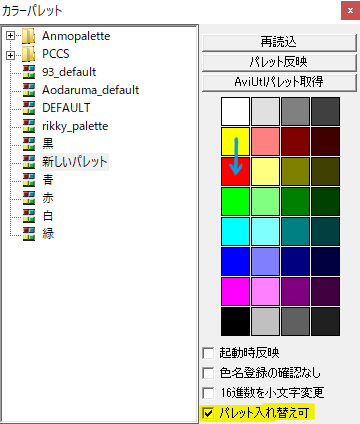The image size is (360, 424).
Task: Click the palette icon beside 赤
Action: click(29, 198)
